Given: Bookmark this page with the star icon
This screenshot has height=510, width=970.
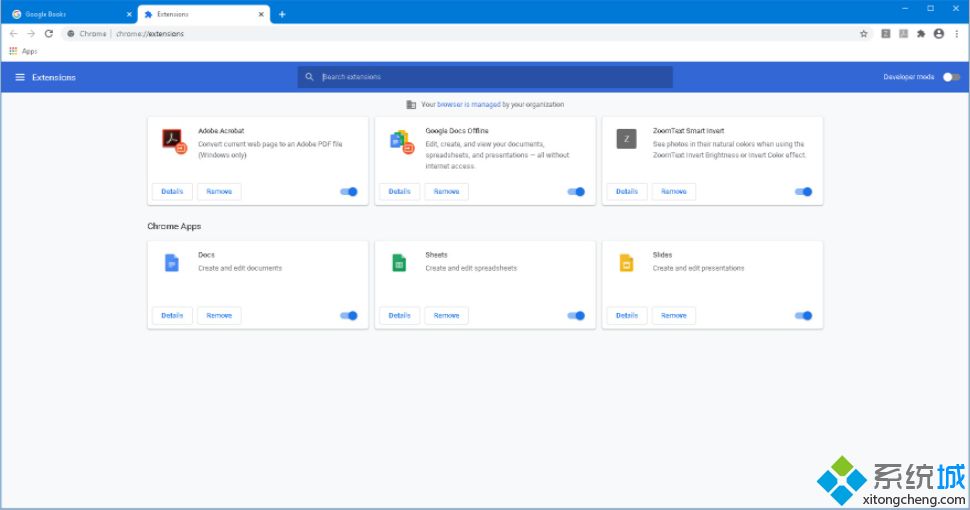Looking at the screenshot, I should click(864, 34).
